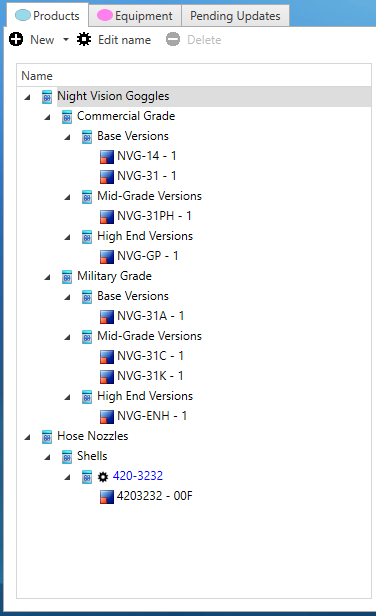Screen dimensions: 376x616
Task: Click the New button label
Action: click(x=42, y=40)
